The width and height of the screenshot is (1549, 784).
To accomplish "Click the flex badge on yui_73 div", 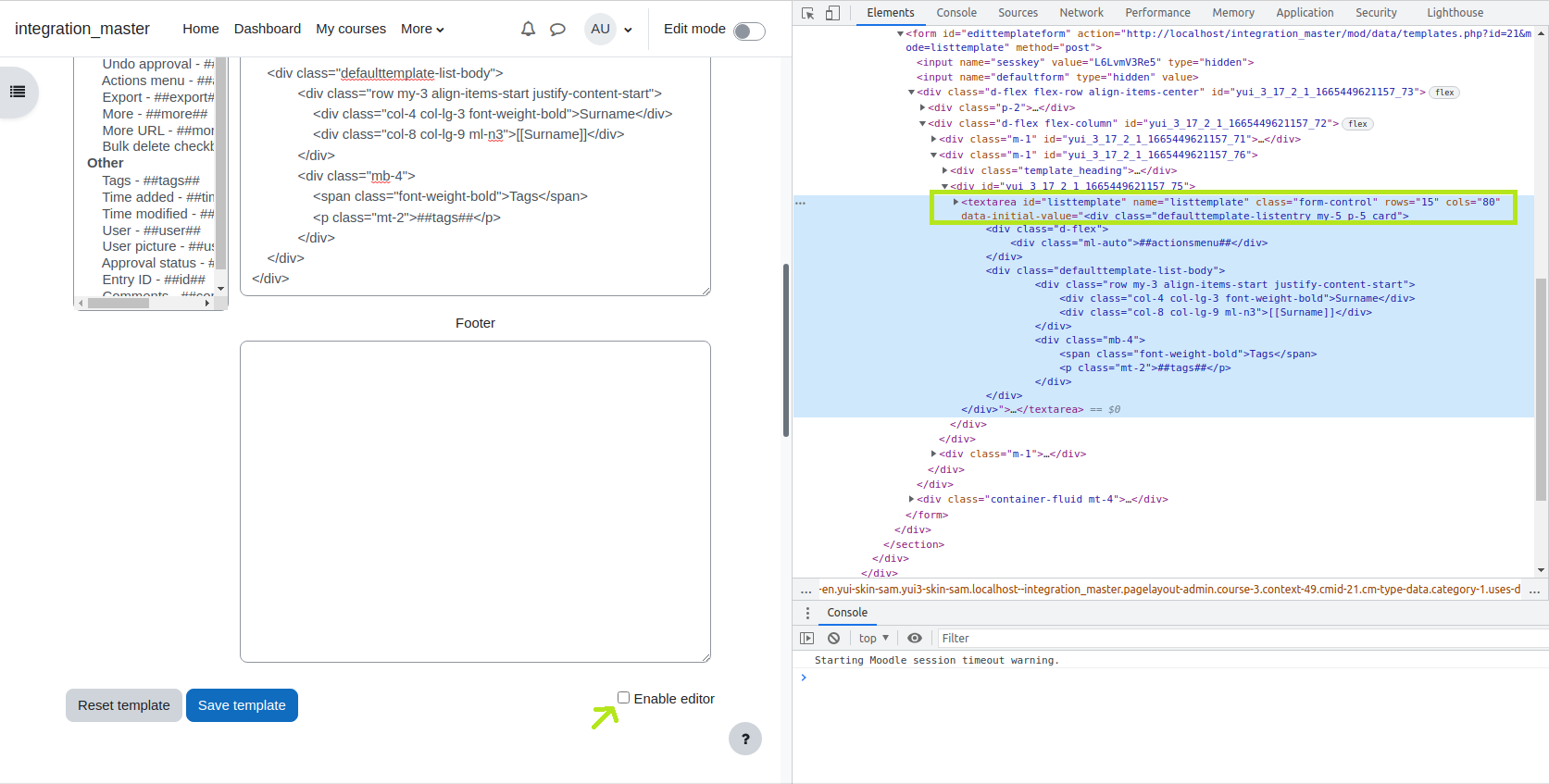I will click(1444, 93).
